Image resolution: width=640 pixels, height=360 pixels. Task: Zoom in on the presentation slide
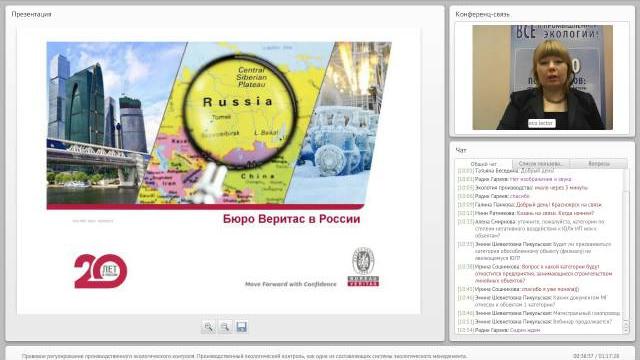(x=209, y=327)
